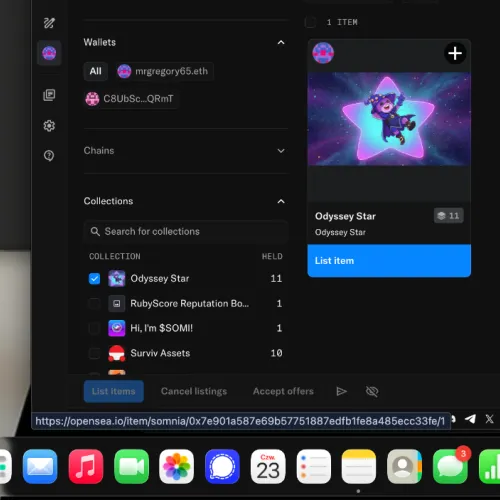The image size is (500, 500).
Task: Open the studio pen-and-ruler sidebar icon
Action: coord(49,23)
